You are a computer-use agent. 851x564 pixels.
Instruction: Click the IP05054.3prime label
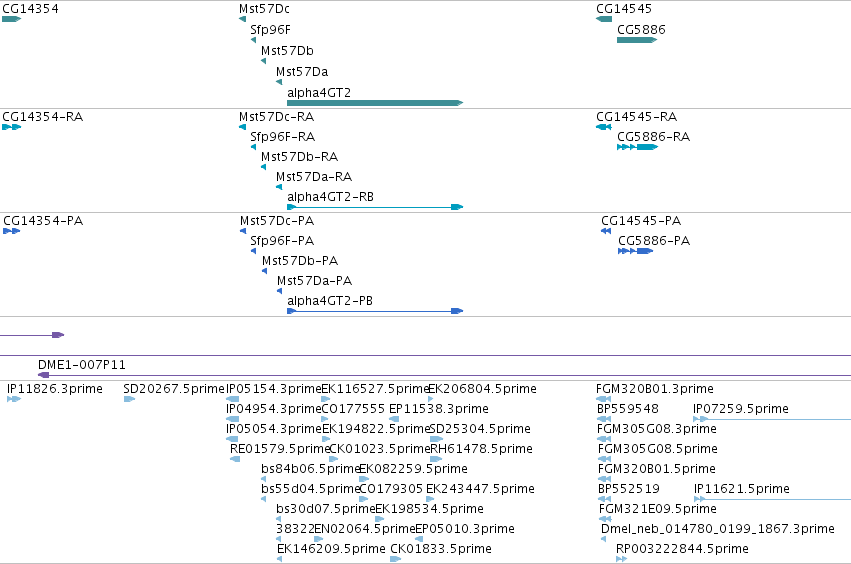click(x=274, y=429)
